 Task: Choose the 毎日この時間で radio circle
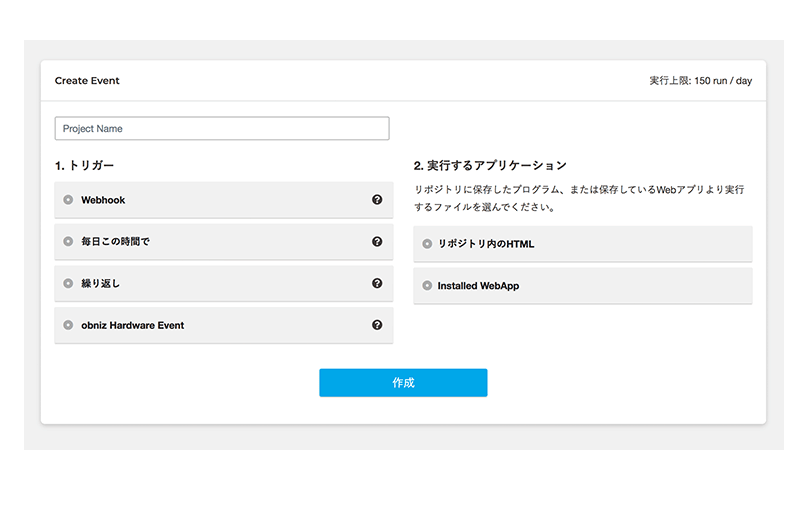pos(68,242)
